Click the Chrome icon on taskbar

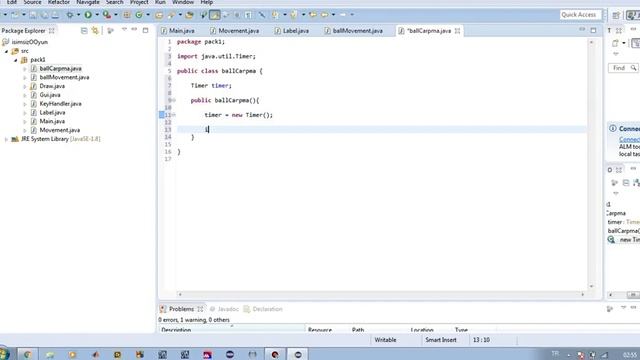(27, 354)
